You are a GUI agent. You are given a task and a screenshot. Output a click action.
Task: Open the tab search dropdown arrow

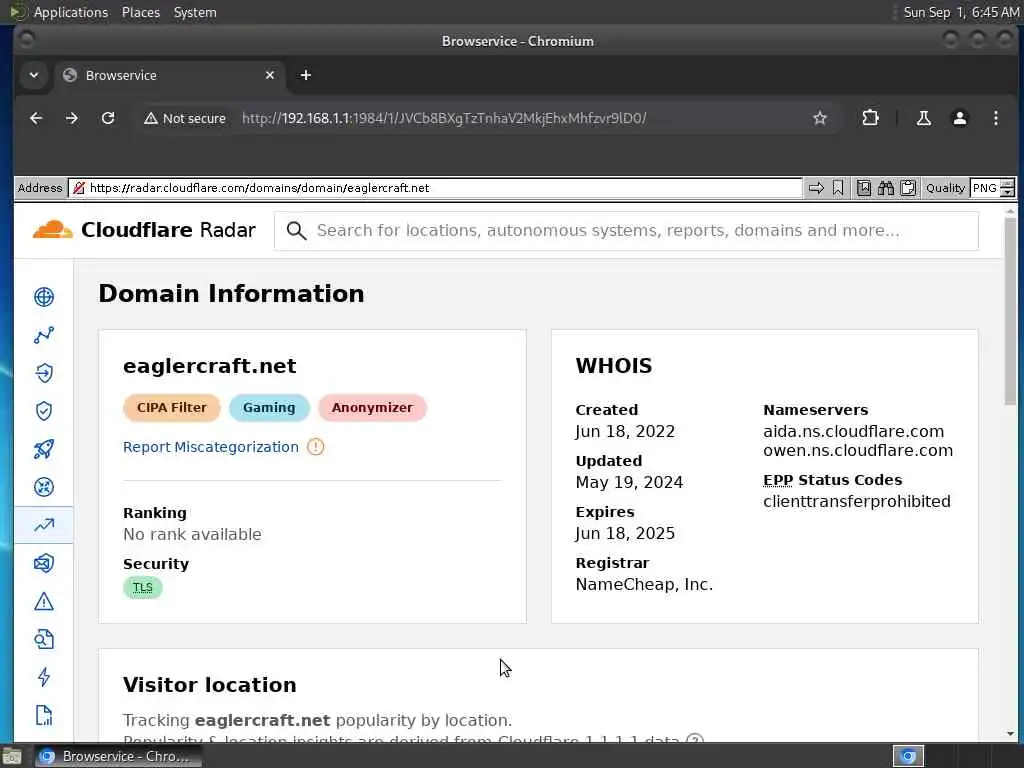click(x=34, y=75)
